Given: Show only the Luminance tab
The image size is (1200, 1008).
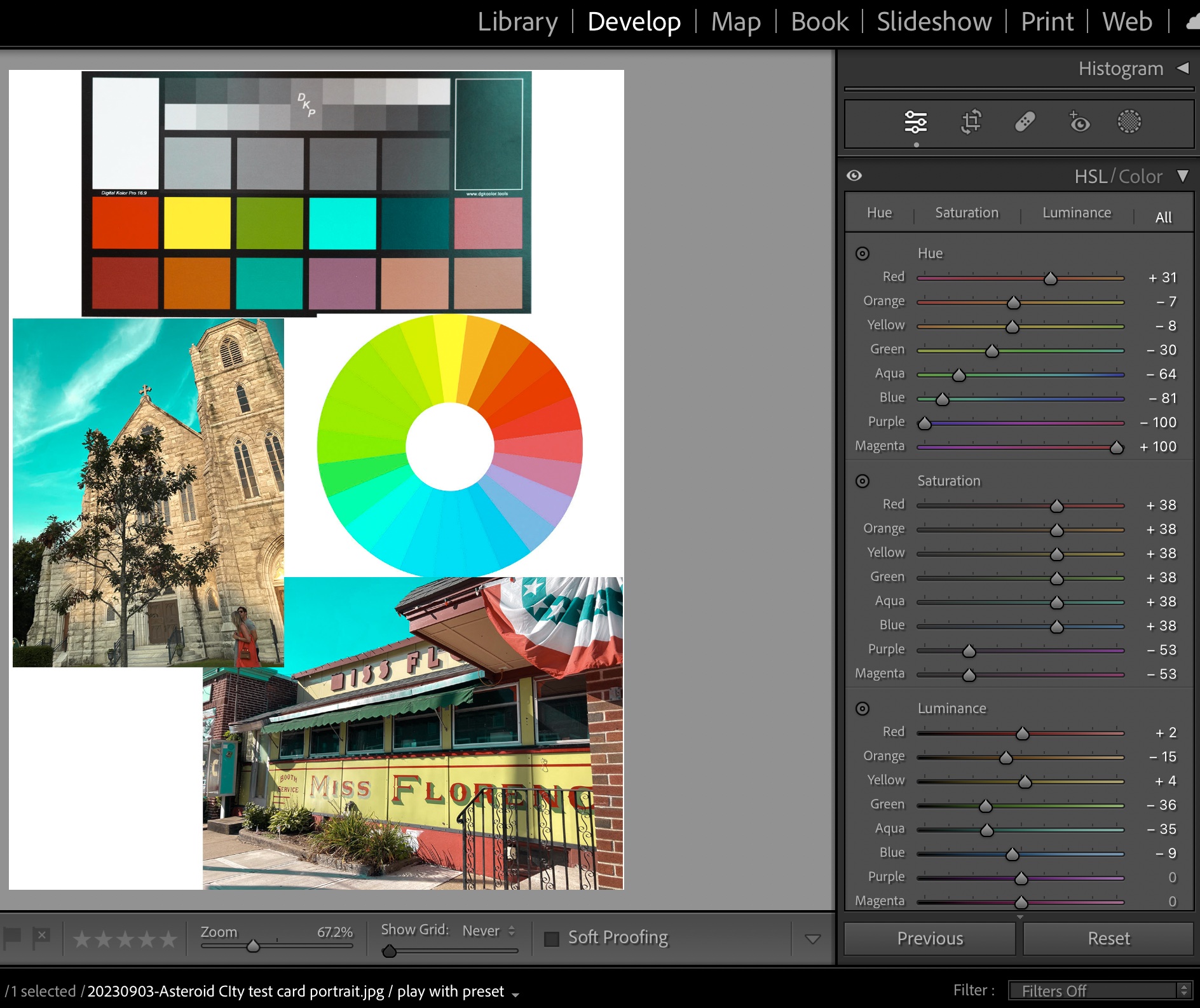Looking at the screenshot, I should point(1077,213).
